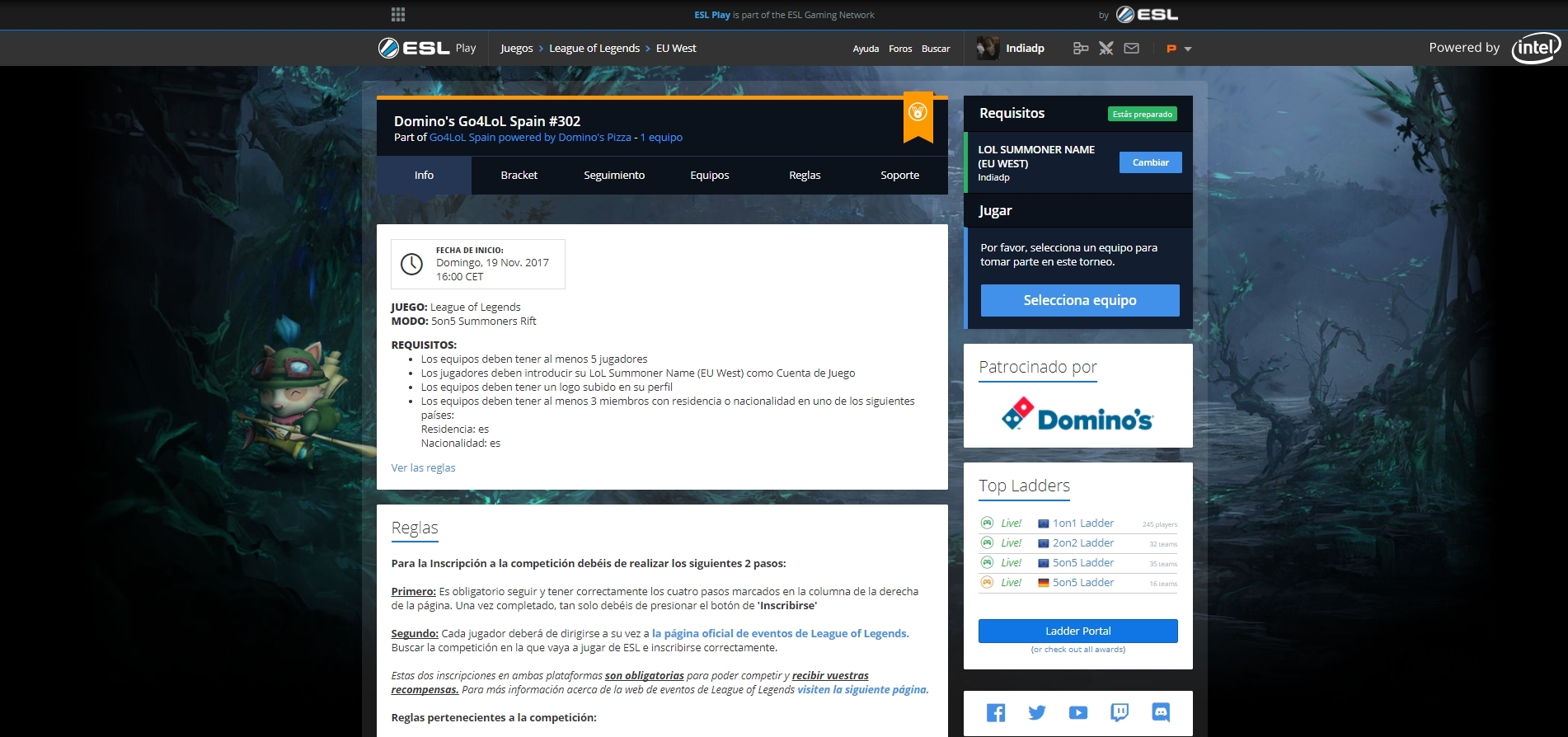Open the Facebook social icon

(x=996, y=712)
